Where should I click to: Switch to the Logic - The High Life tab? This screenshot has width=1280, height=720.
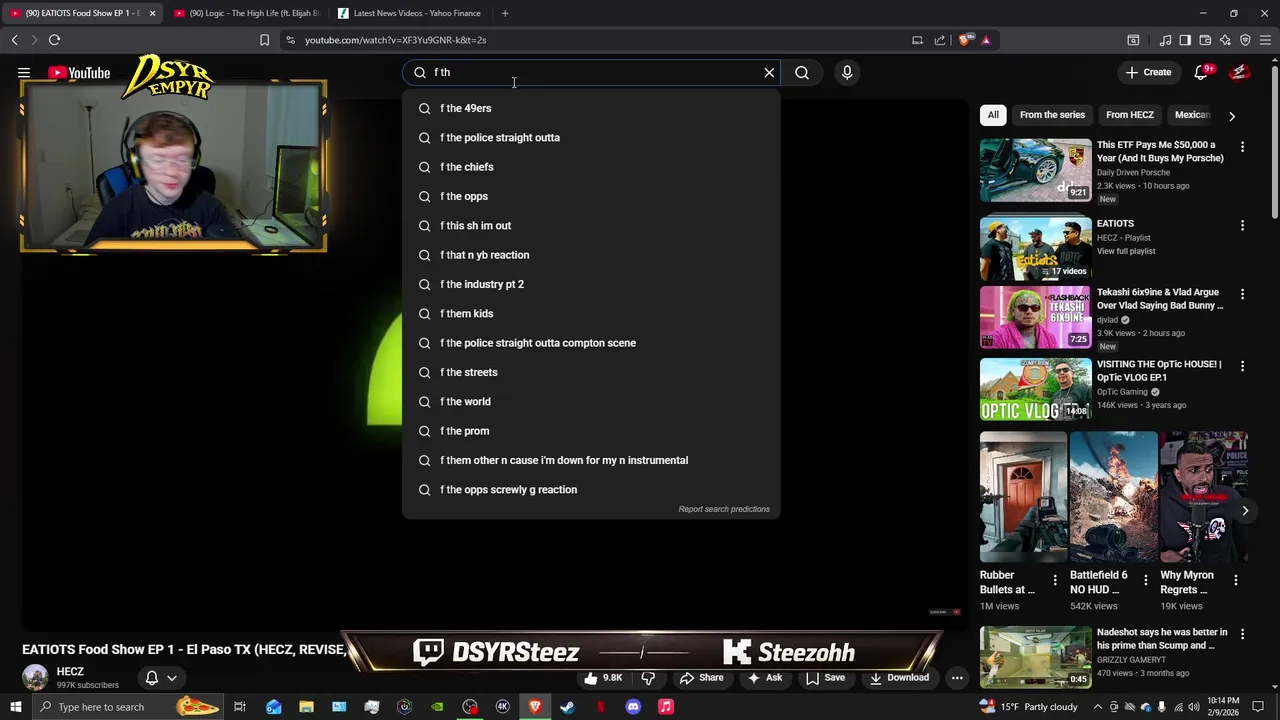pos(246,13)
